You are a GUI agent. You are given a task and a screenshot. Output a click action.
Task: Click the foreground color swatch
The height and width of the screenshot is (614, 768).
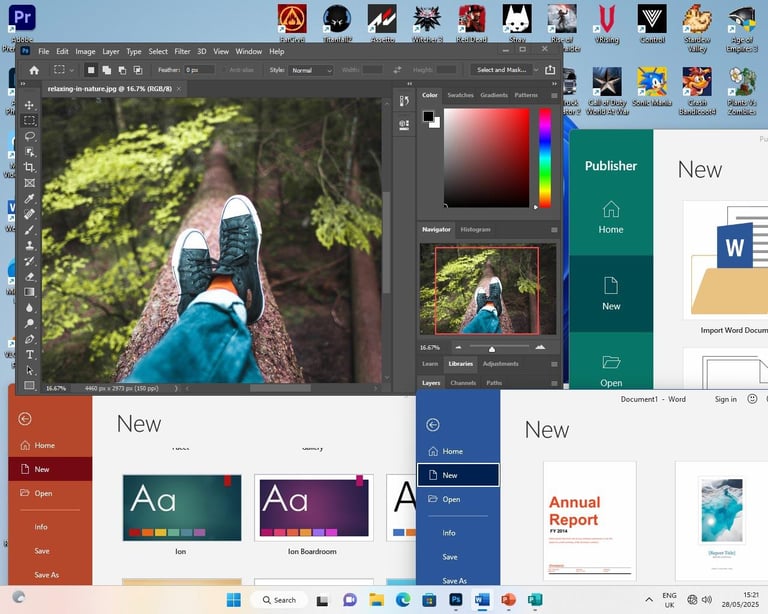[428, 116]
